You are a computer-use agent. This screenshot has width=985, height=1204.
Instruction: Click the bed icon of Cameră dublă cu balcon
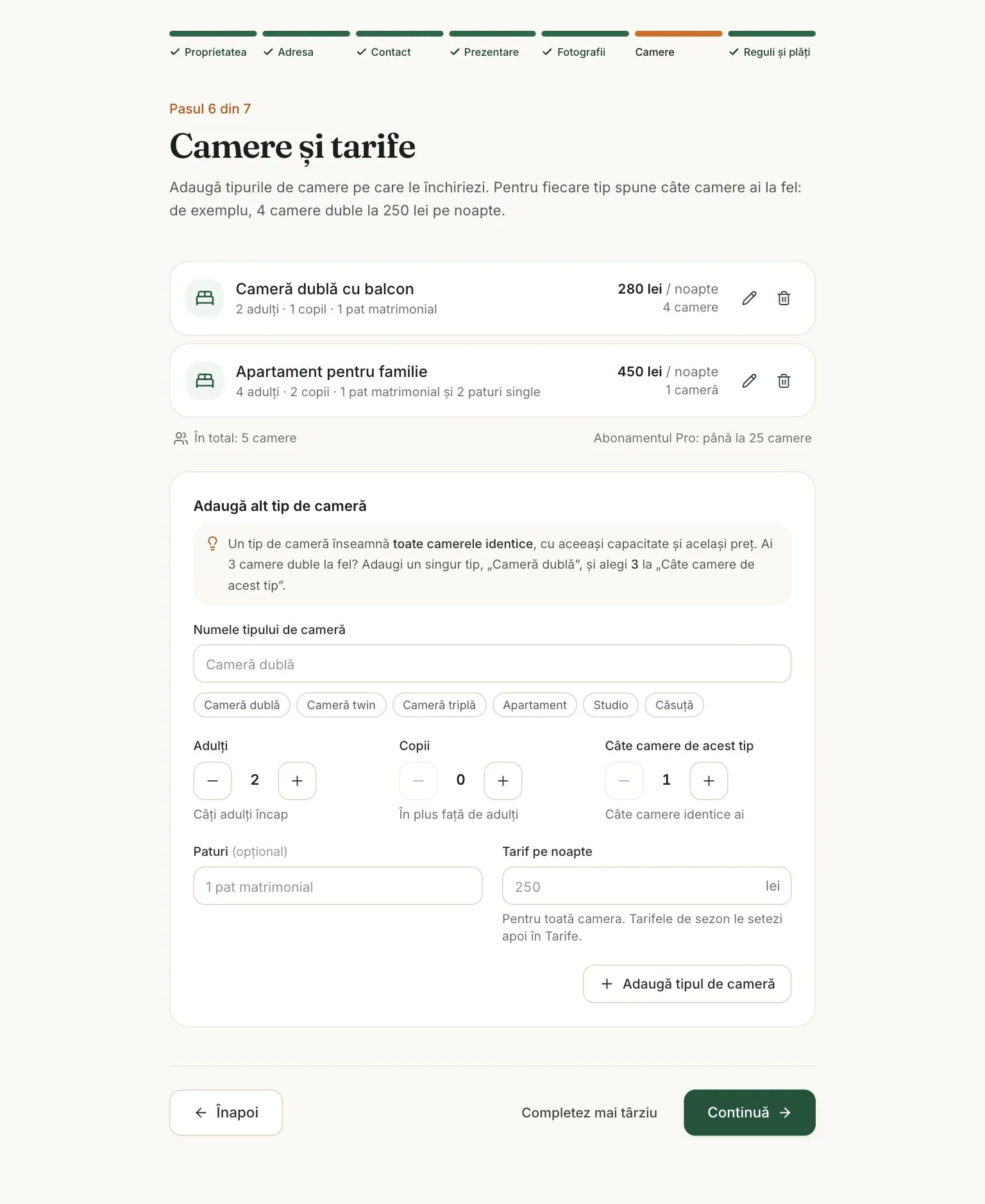pos(205,298)
